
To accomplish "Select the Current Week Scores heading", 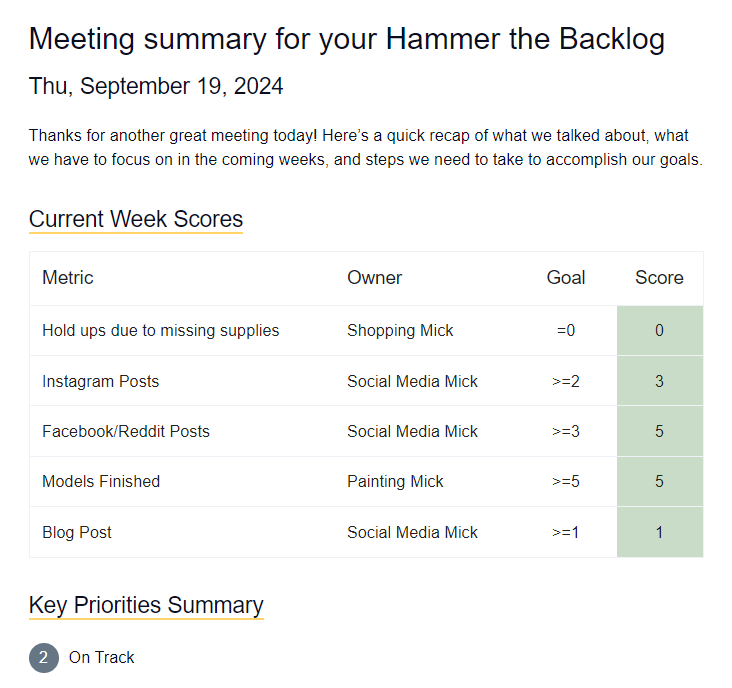I will [x=136, y=219].
